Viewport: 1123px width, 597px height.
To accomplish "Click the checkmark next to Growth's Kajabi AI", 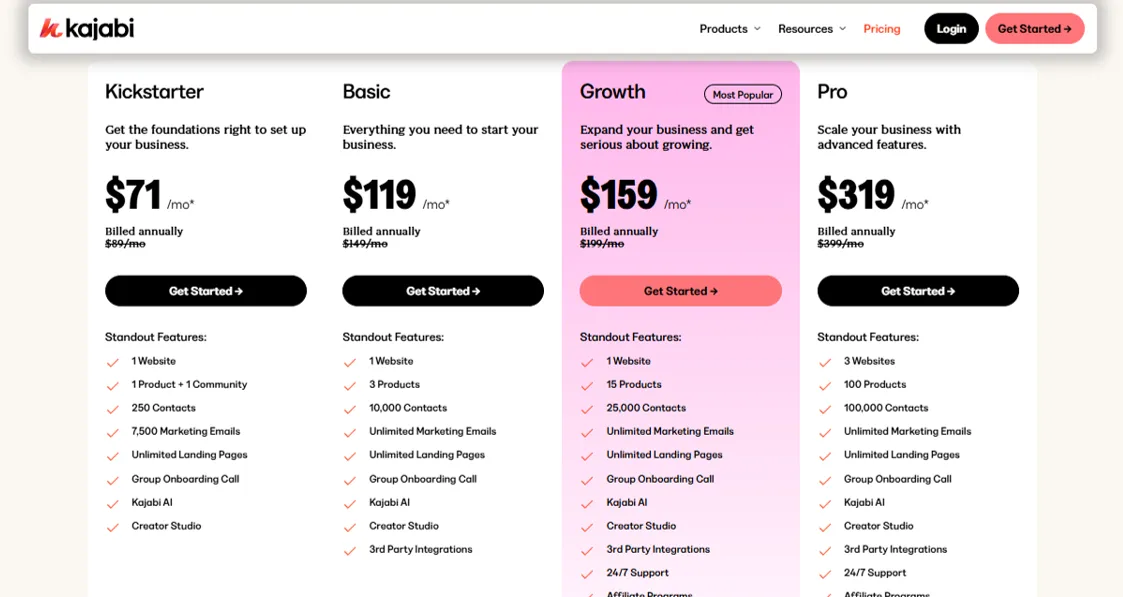I will (587, 504).
